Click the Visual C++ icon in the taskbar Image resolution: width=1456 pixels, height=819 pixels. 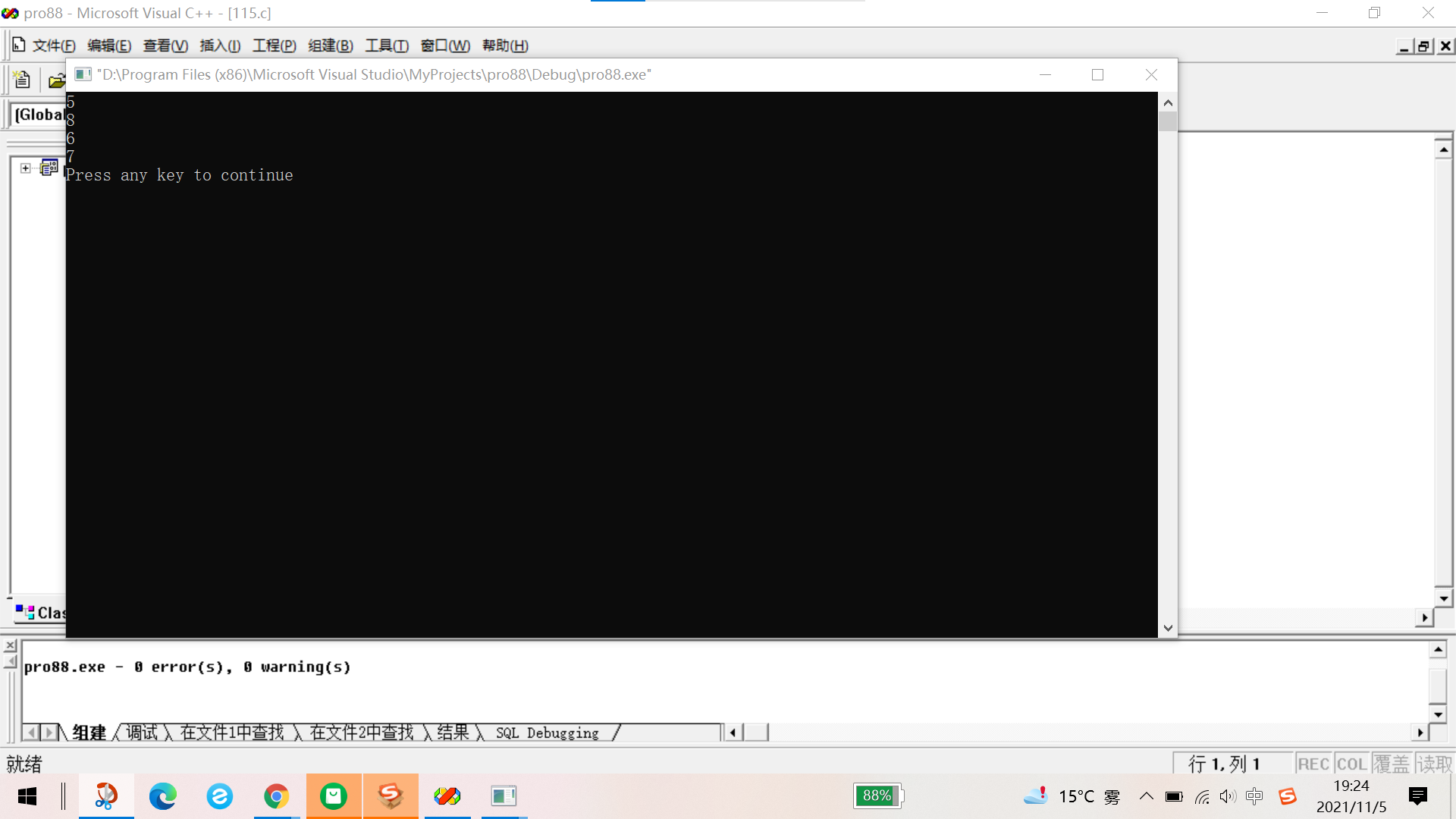click(x=447, y=796)
